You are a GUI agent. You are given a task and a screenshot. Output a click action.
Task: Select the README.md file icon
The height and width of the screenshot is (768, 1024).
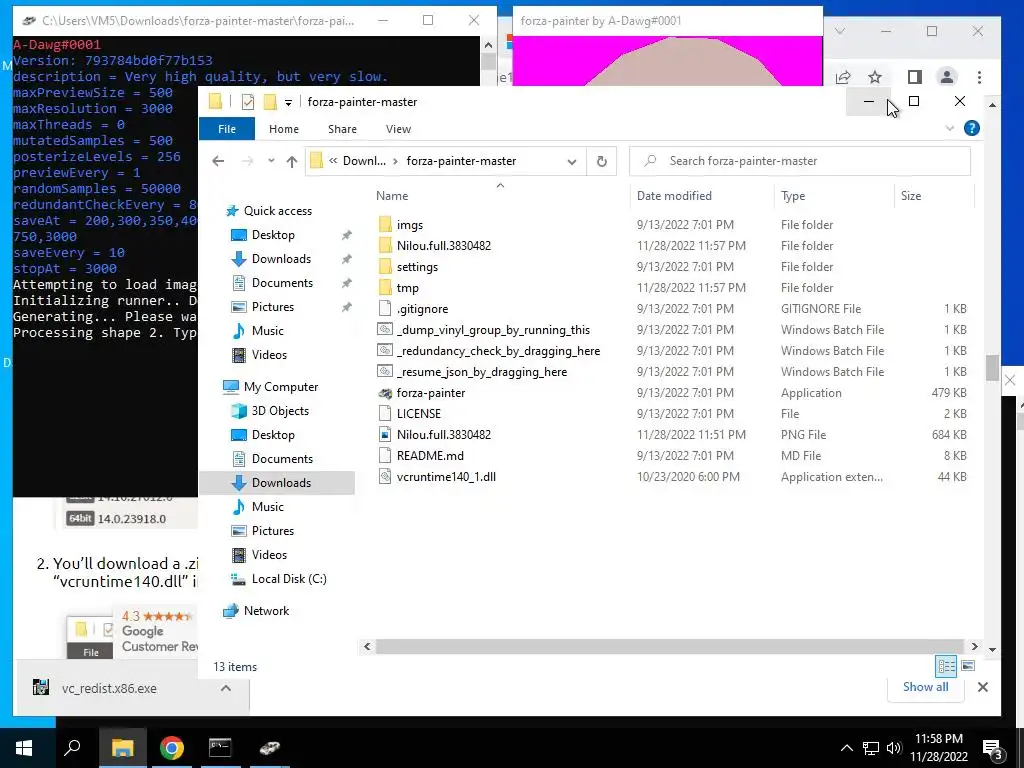(385, 455)
